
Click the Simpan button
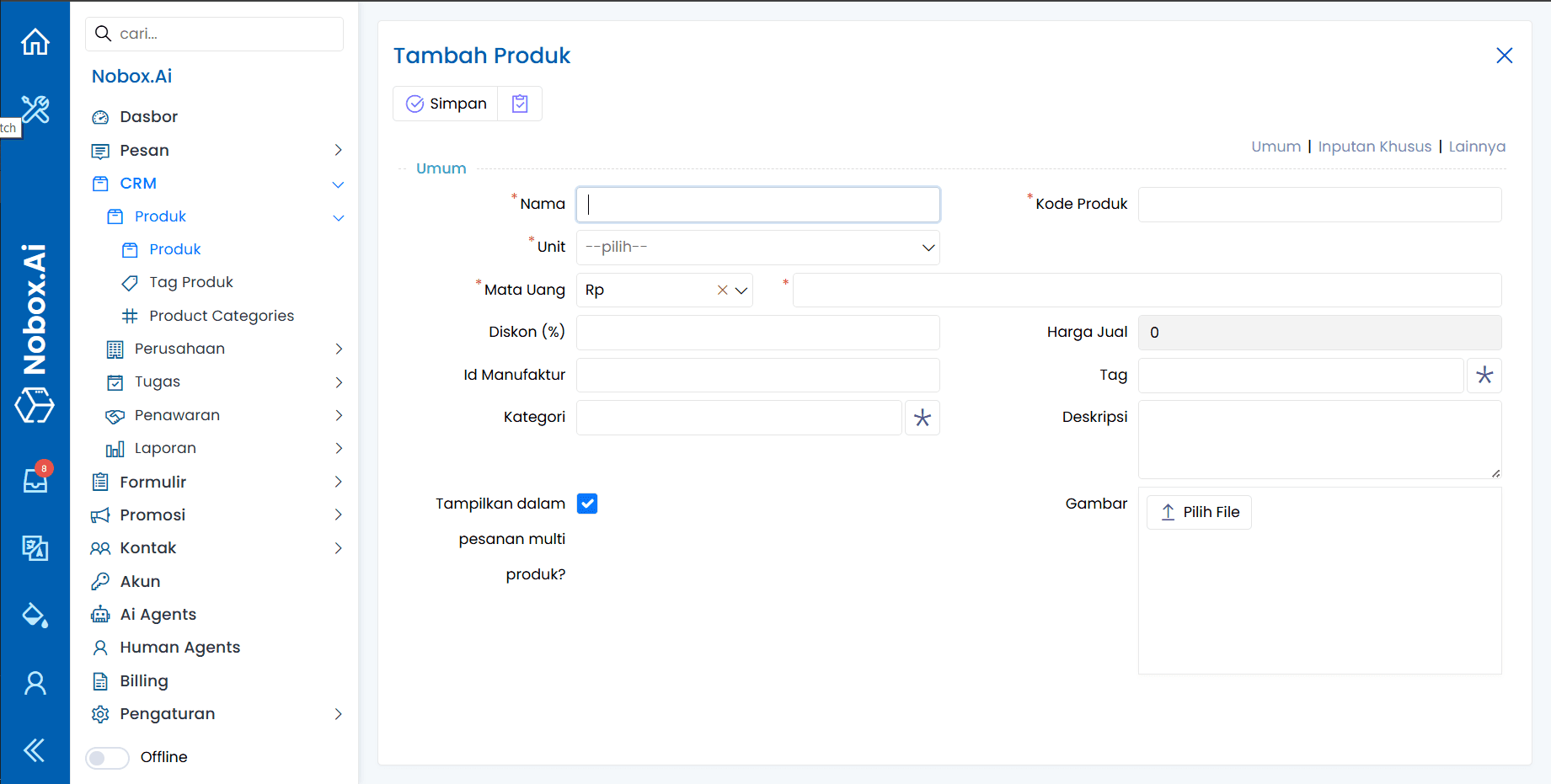tap(445, 103)
